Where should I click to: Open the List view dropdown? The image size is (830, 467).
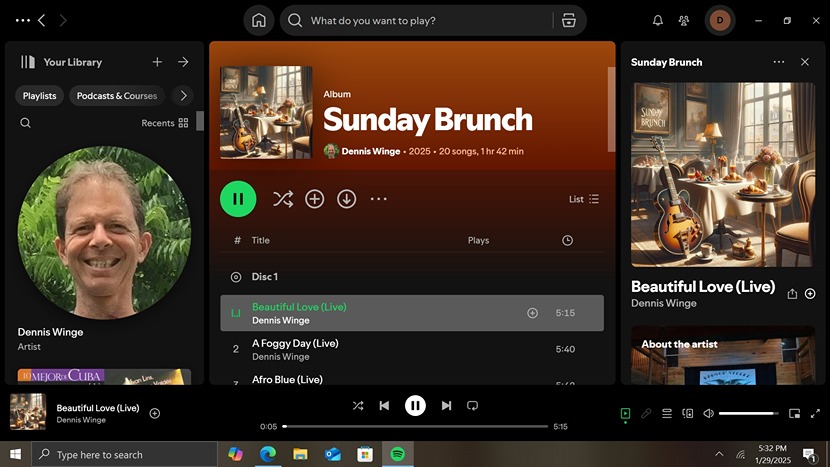pyautogui.click(x=584, y=199)
